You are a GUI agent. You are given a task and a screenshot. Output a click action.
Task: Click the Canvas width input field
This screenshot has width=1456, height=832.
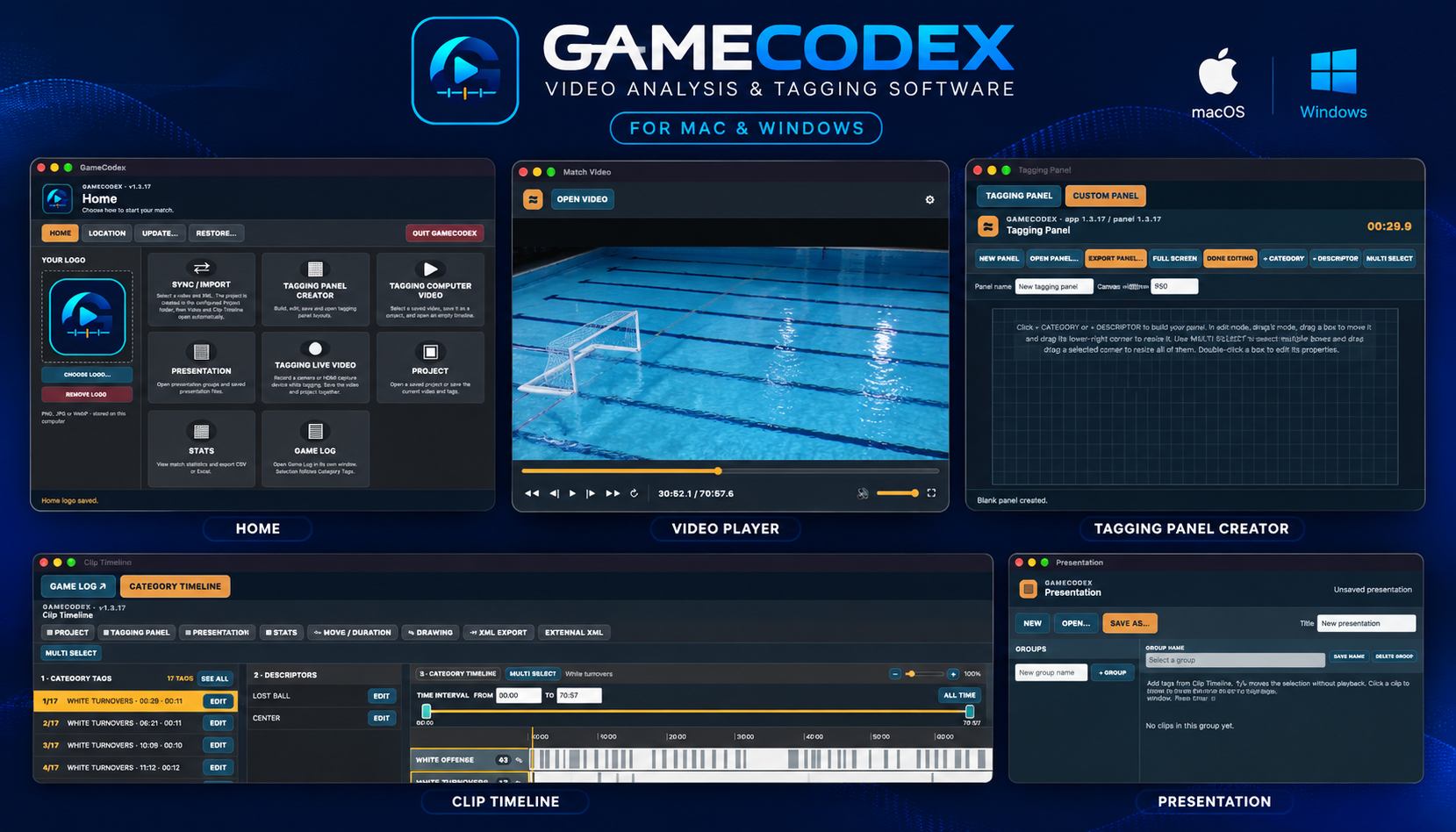pos(1174,286)
